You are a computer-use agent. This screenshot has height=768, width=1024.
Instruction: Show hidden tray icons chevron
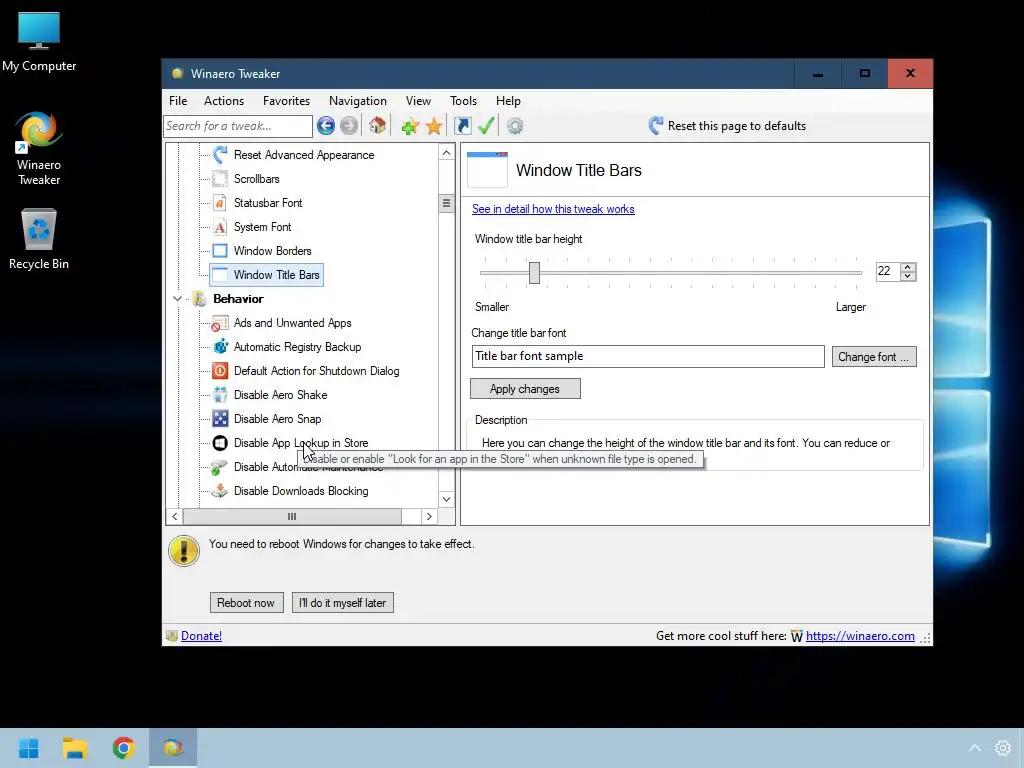click(974, 748)
